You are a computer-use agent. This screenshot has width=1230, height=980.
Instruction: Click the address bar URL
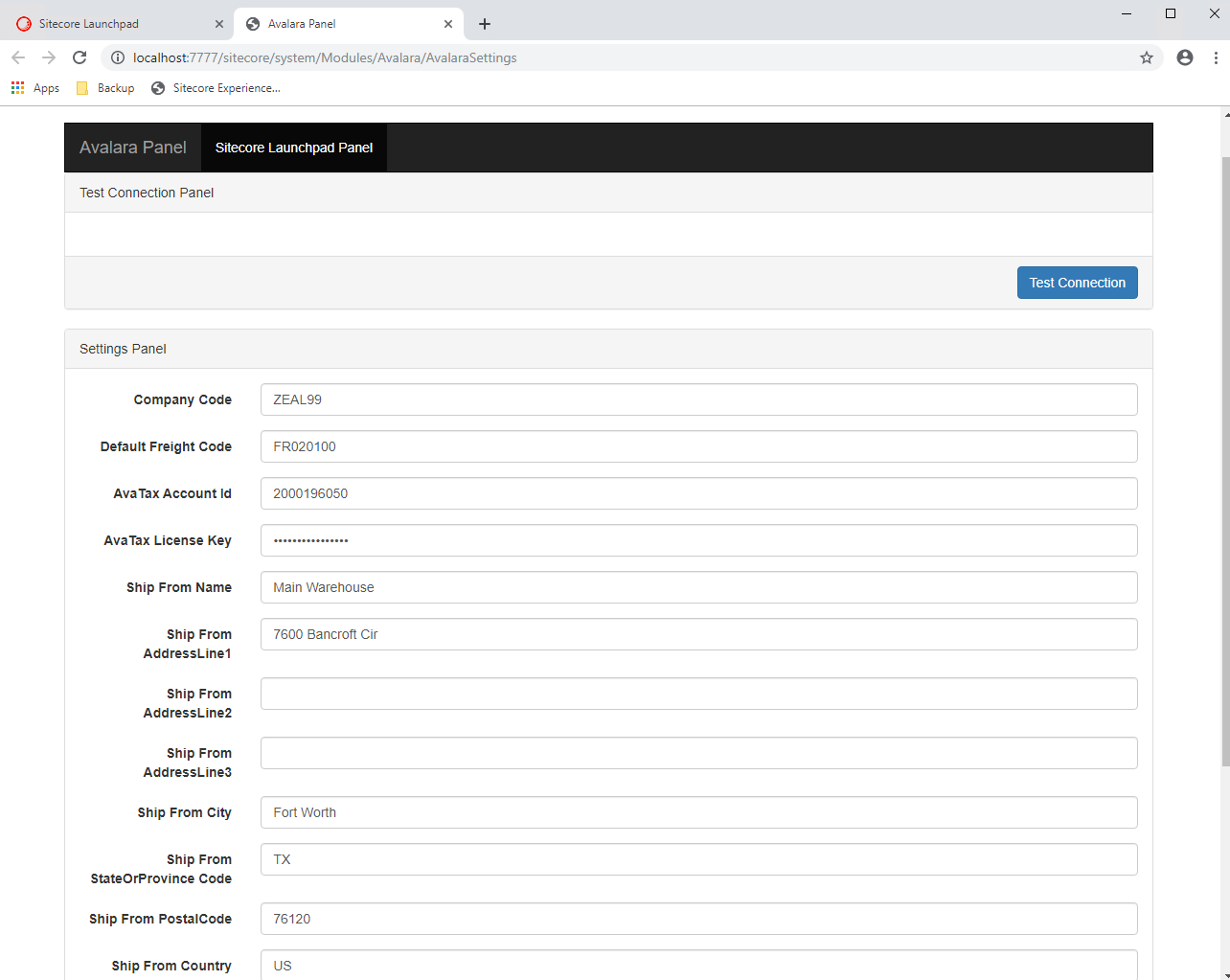[325, 57]
